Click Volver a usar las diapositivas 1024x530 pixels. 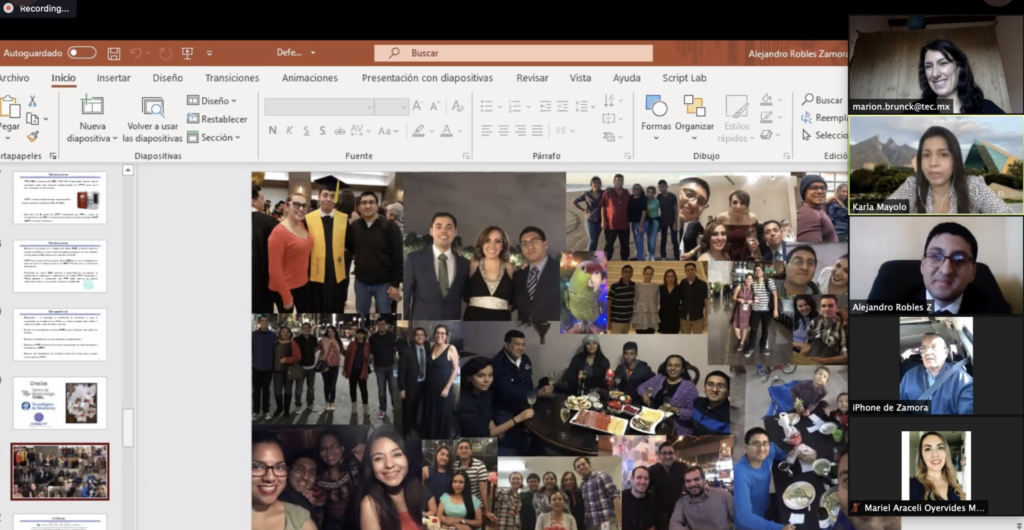tap(152, 119)
